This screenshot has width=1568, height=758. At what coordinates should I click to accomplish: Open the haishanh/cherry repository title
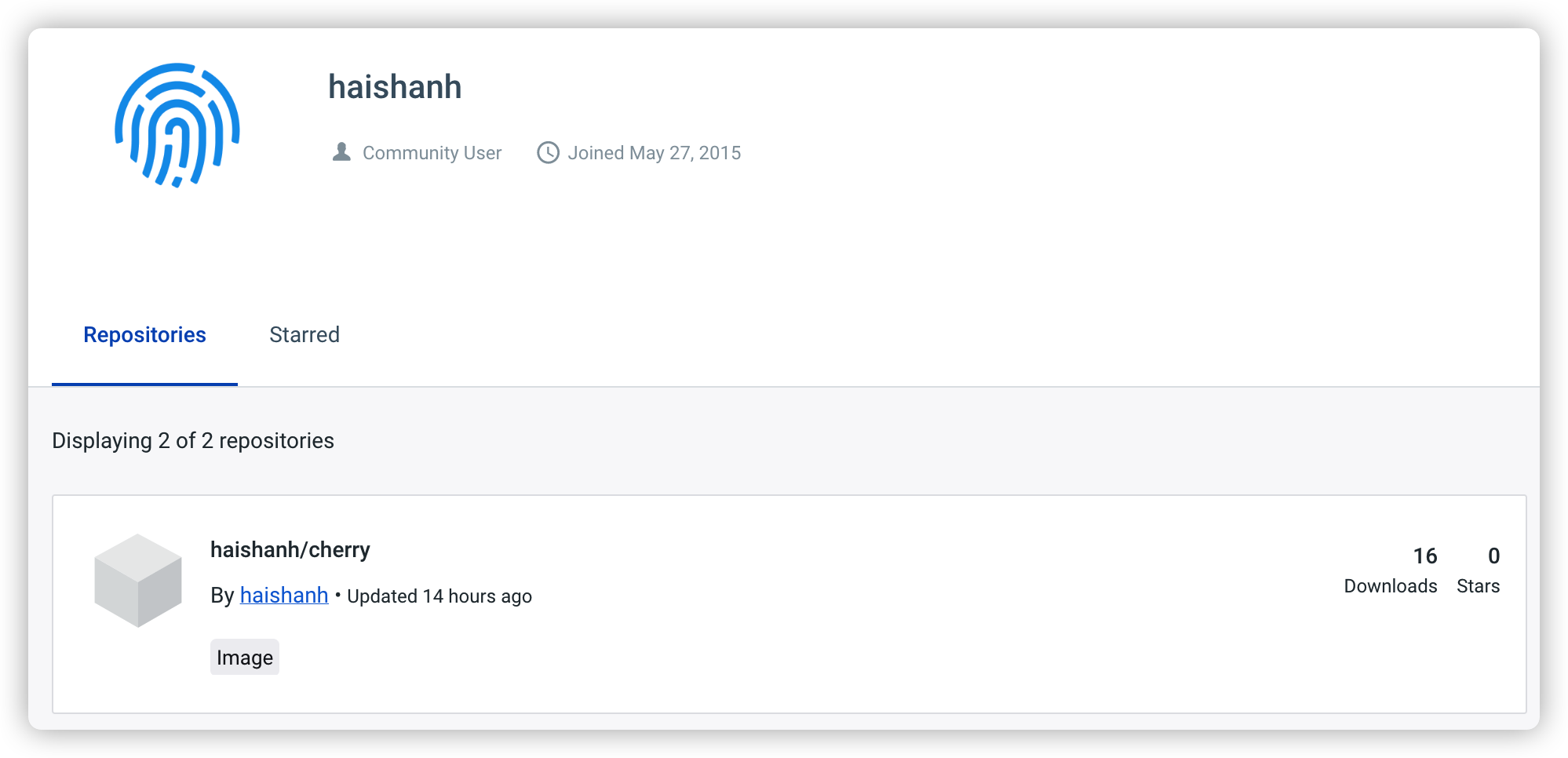pos(290,549)
